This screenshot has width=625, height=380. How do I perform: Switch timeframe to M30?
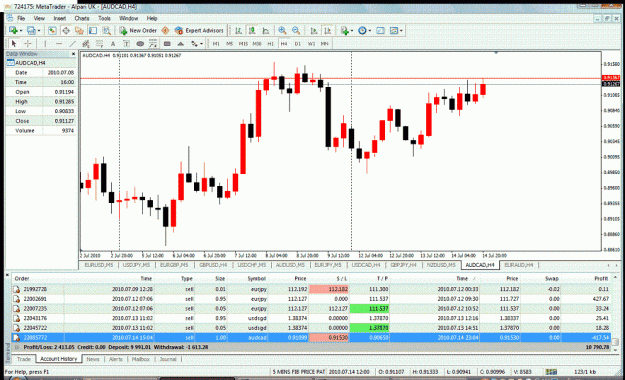[x=257, y=43]
